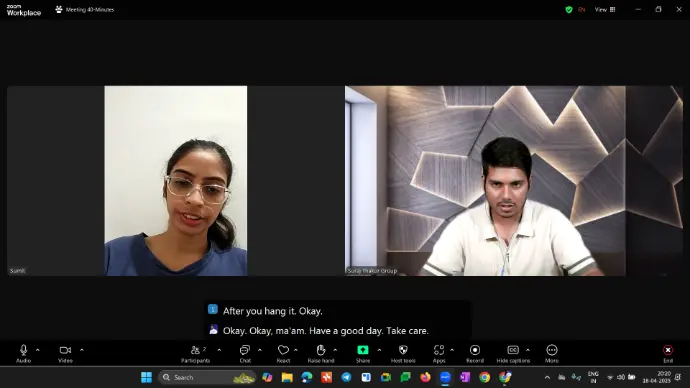Select Suraj Thakur Group video tile

click(513, 181)
